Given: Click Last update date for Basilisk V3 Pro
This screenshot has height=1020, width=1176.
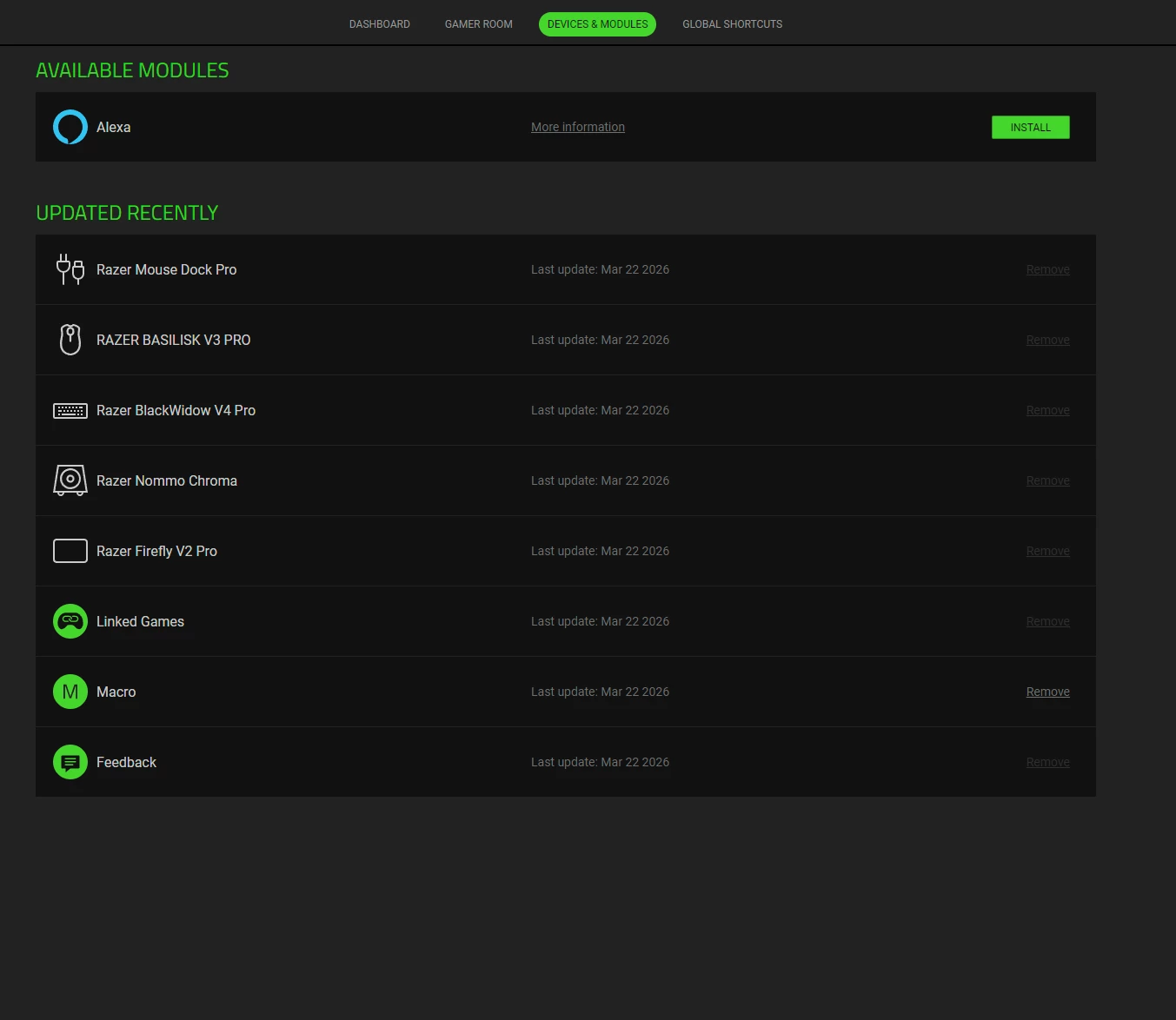Looking at the screenshot, I should coord(601,340).
